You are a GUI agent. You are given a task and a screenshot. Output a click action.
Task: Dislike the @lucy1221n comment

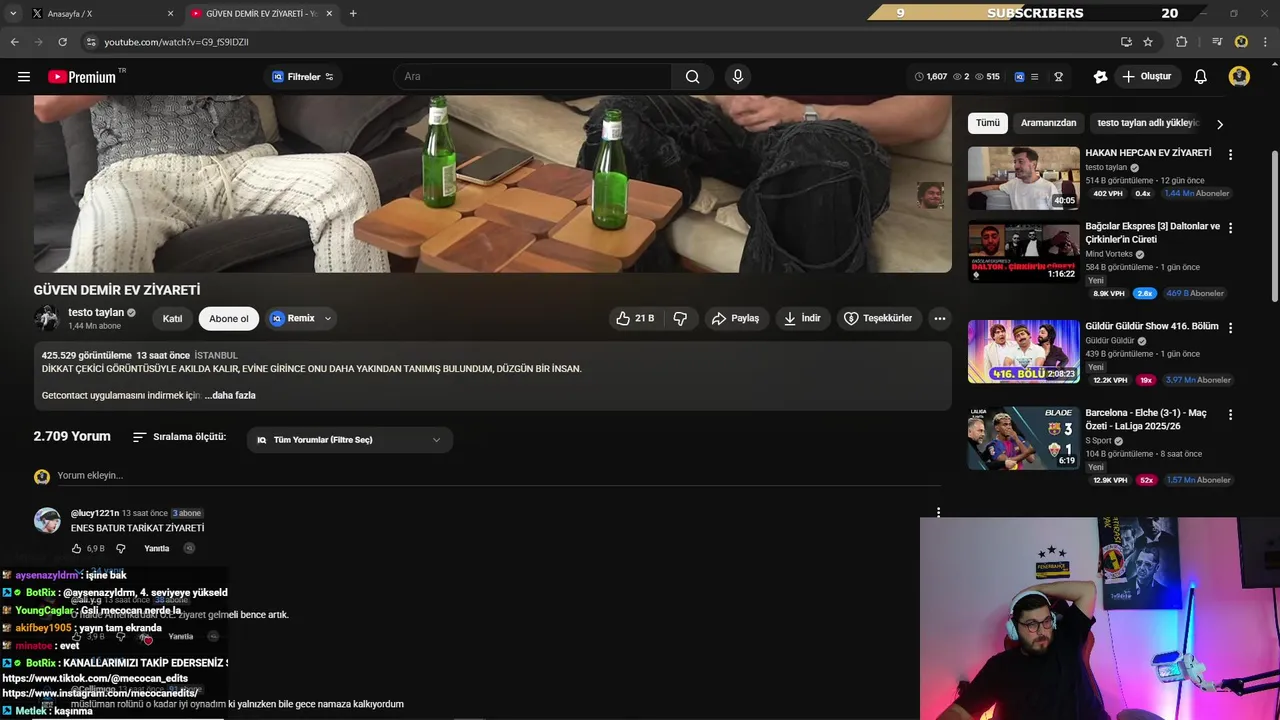121,548
